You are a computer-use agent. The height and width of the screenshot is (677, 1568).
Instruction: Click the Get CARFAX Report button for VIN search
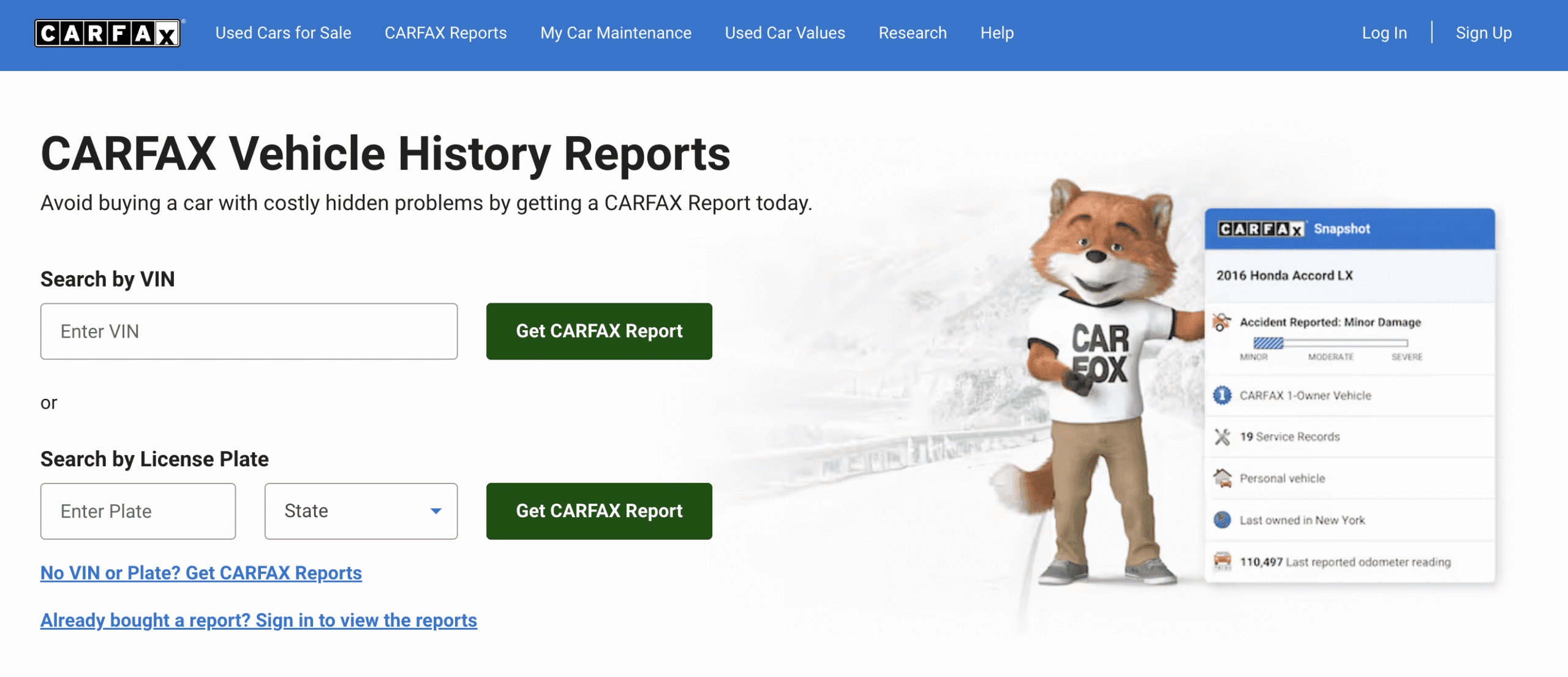click(598, 331)
